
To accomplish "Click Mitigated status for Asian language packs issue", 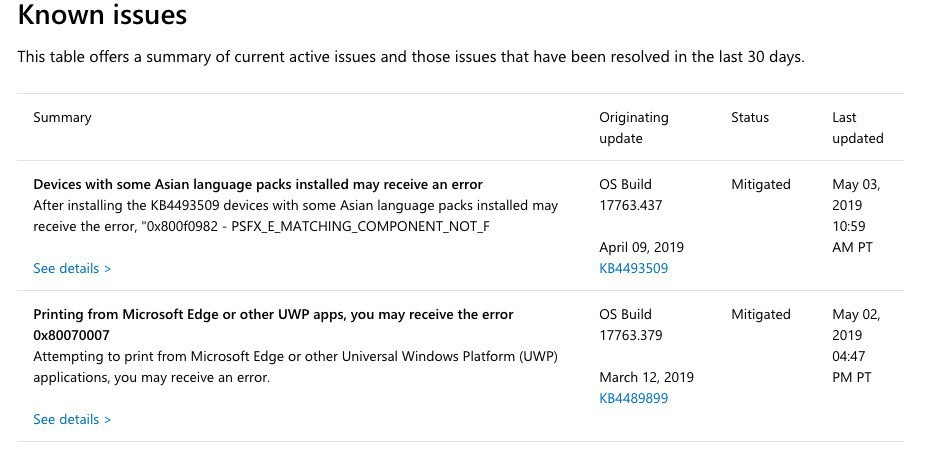I will (760, 184).
